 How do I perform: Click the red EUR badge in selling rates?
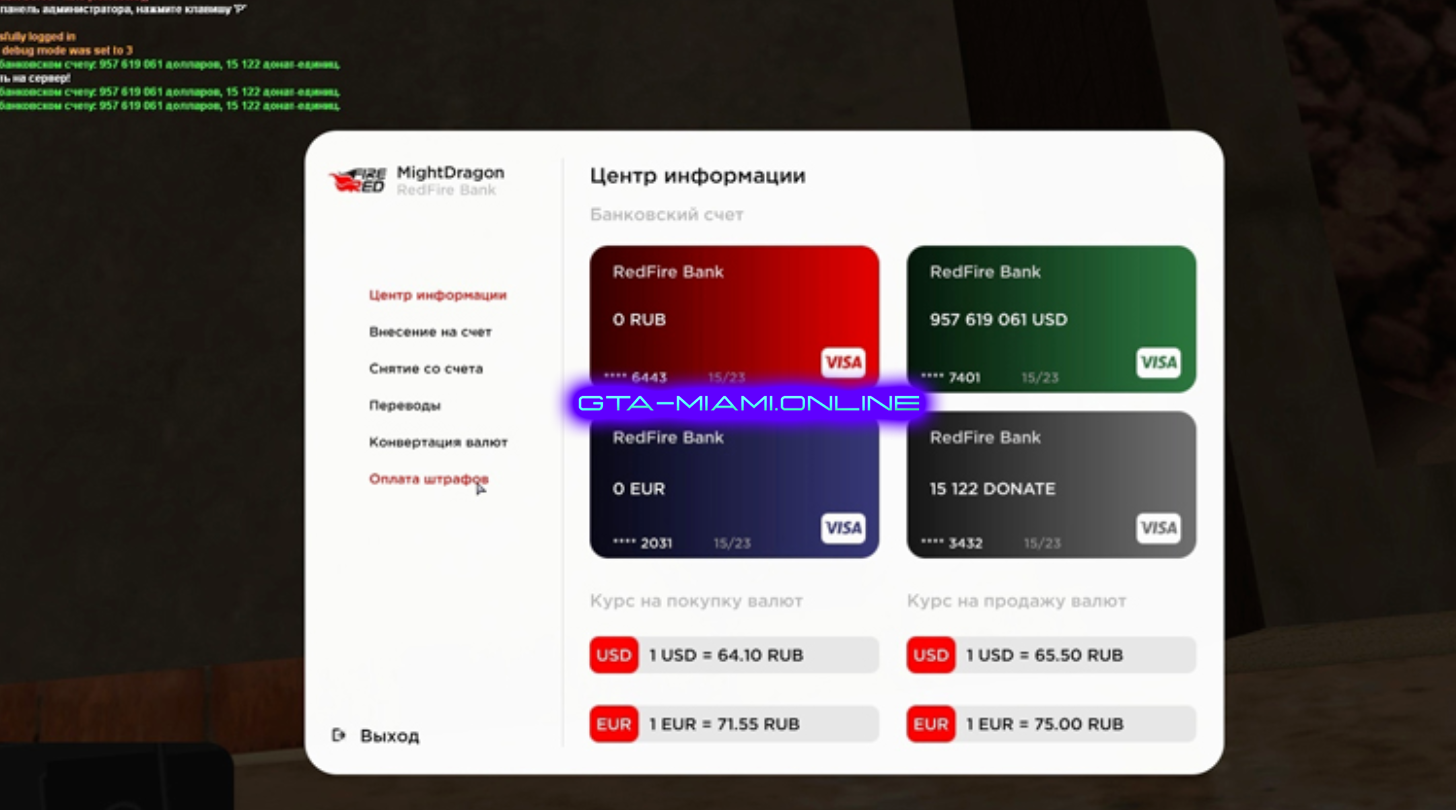click(930, 724)
